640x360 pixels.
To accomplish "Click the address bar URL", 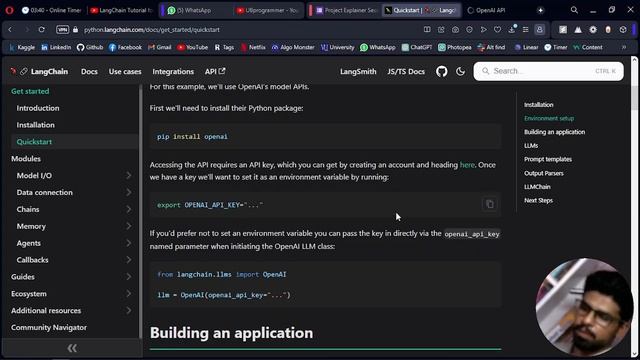I will [x=152, y=29].
